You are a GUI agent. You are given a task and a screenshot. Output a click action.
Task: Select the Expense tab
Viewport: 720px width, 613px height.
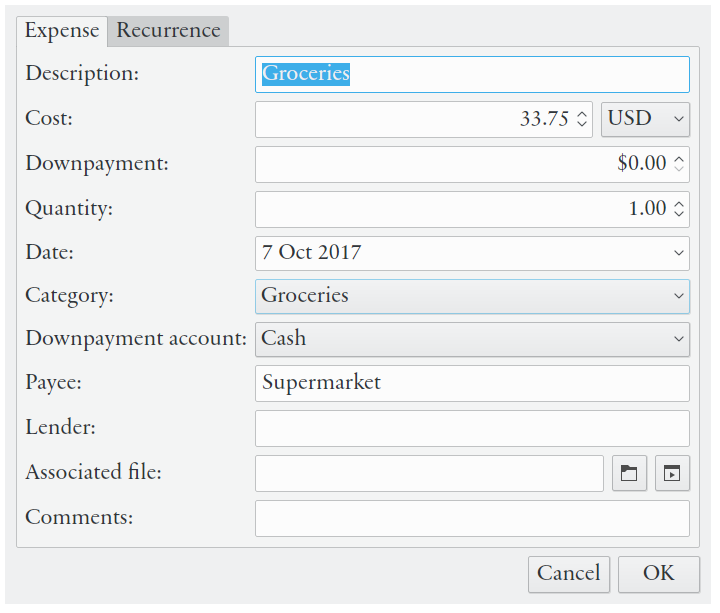tap(62, 30)
